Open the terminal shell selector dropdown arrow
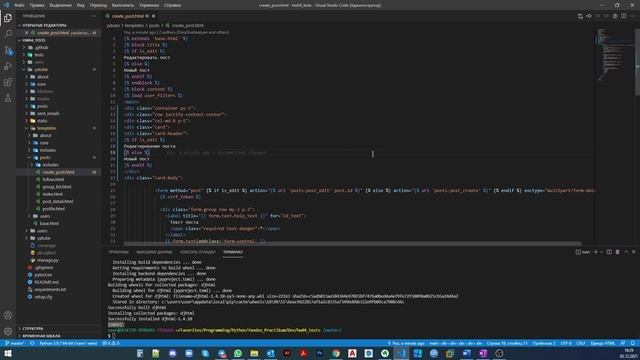The width and height of the screenshot is (640, 360). (601, 252)
